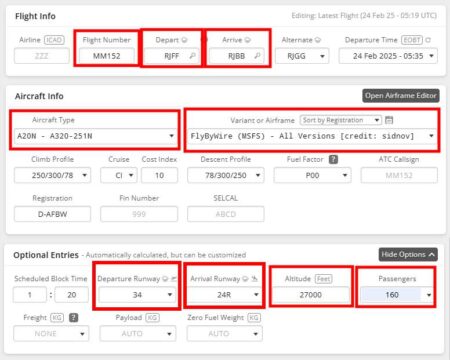450x360 pixels.
Task: Collapse section with Hide Options button
Action: point(408,255)
